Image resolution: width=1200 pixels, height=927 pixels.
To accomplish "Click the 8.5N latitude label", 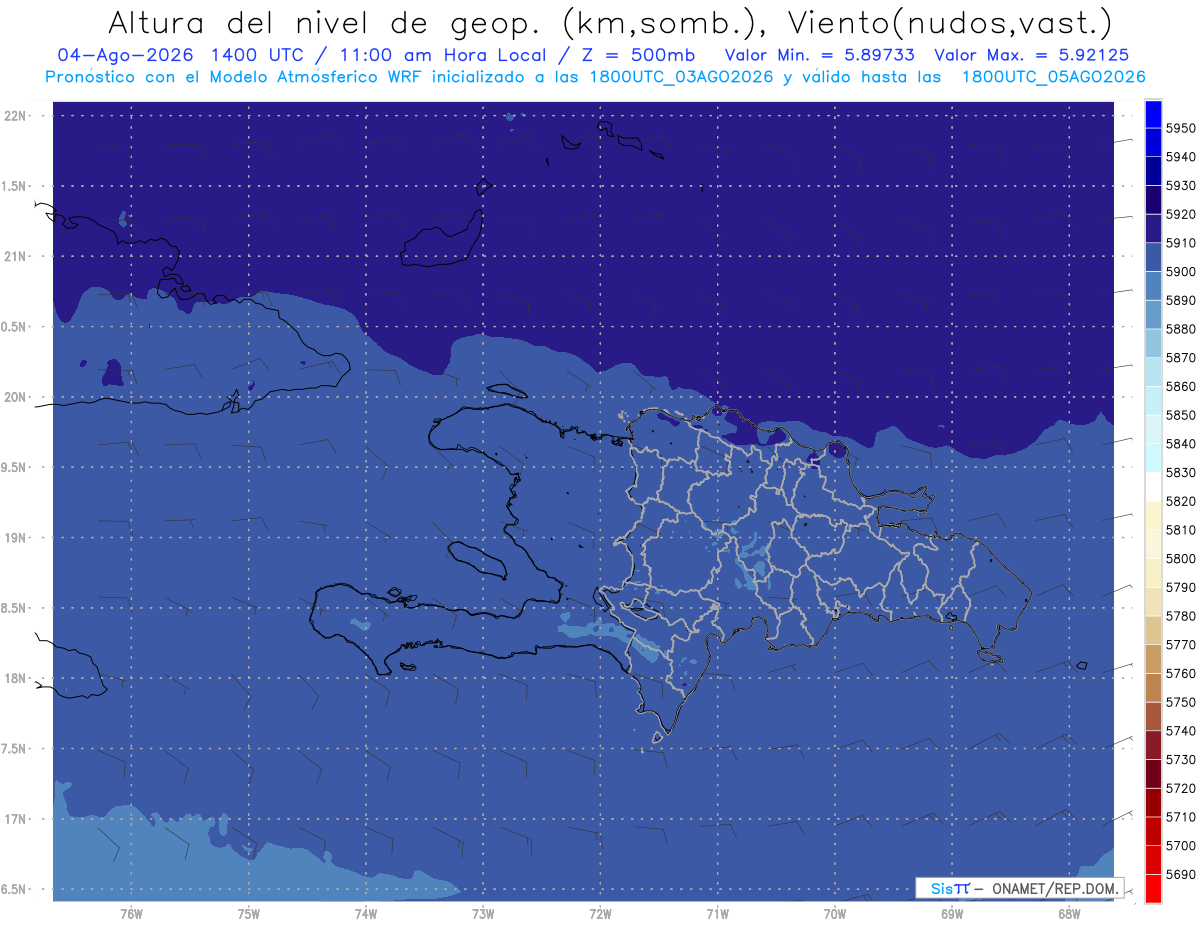I will coord(14,608).
